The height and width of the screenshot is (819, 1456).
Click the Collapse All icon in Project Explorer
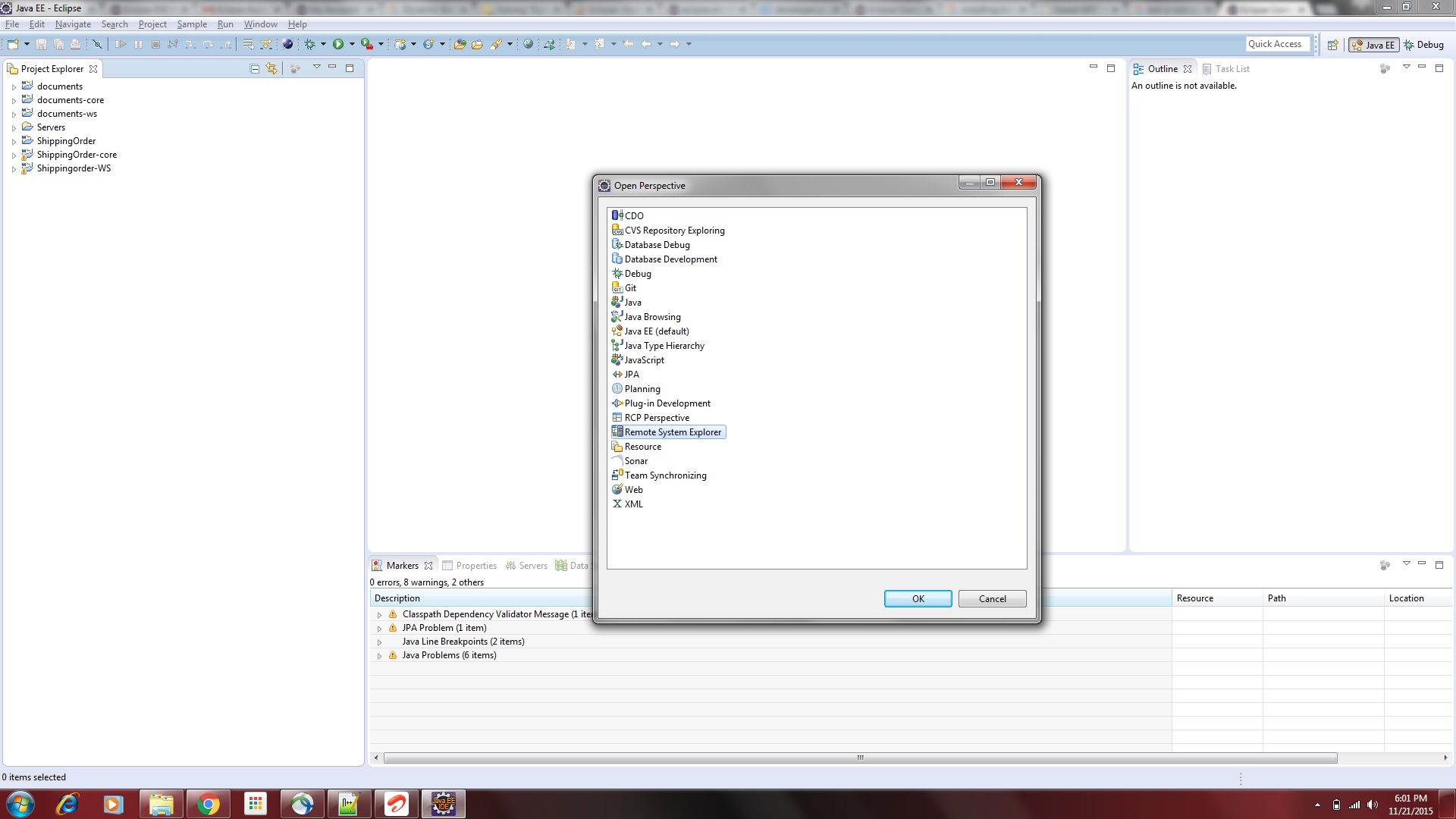255,68
